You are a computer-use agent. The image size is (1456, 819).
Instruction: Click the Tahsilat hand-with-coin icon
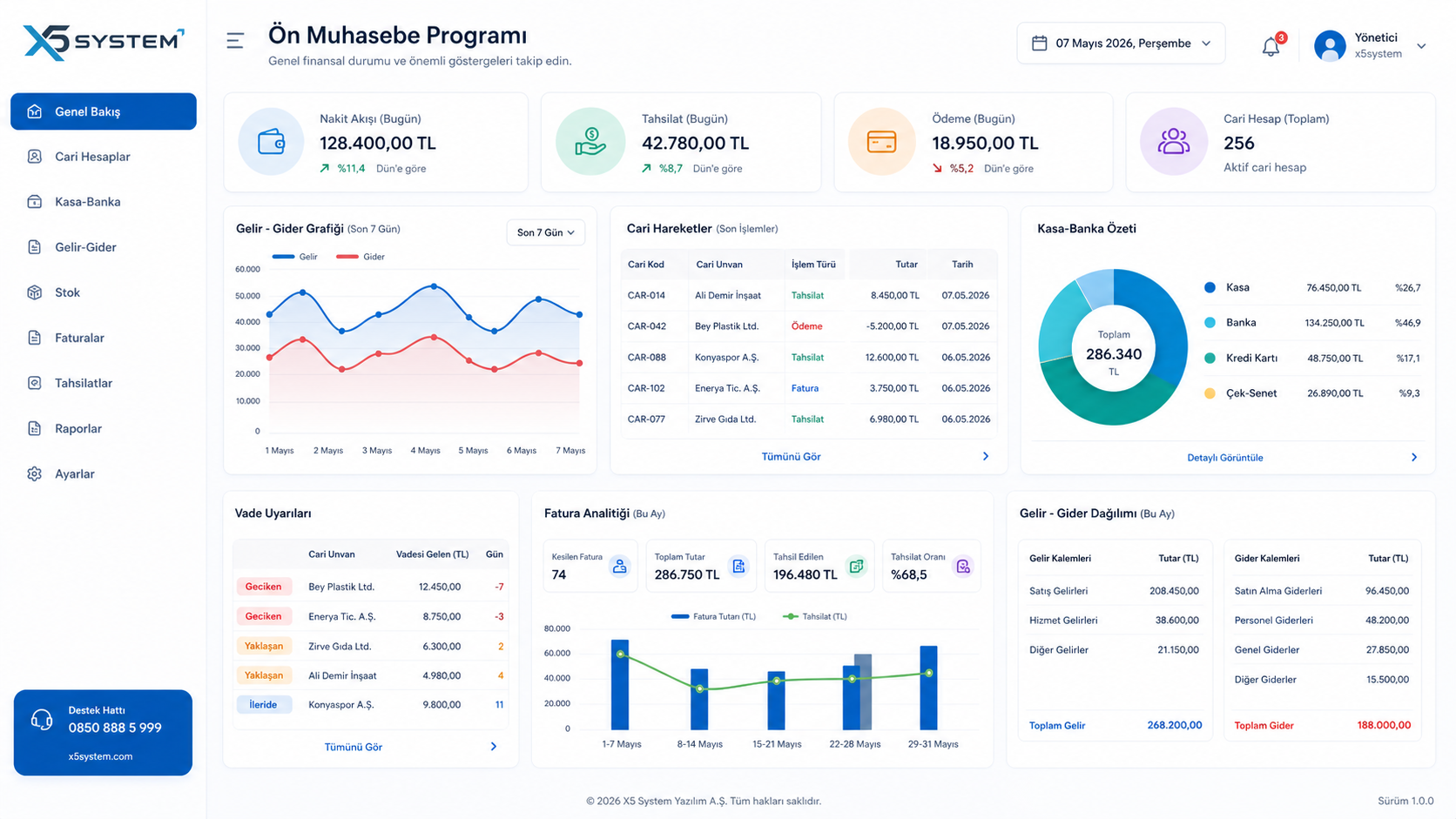590,142
